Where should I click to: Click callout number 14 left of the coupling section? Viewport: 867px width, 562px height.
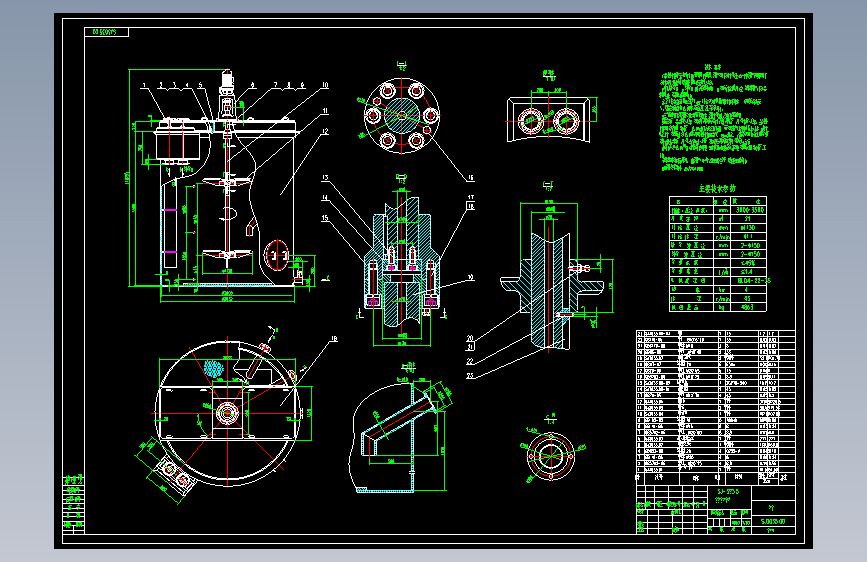pos(325,197)
